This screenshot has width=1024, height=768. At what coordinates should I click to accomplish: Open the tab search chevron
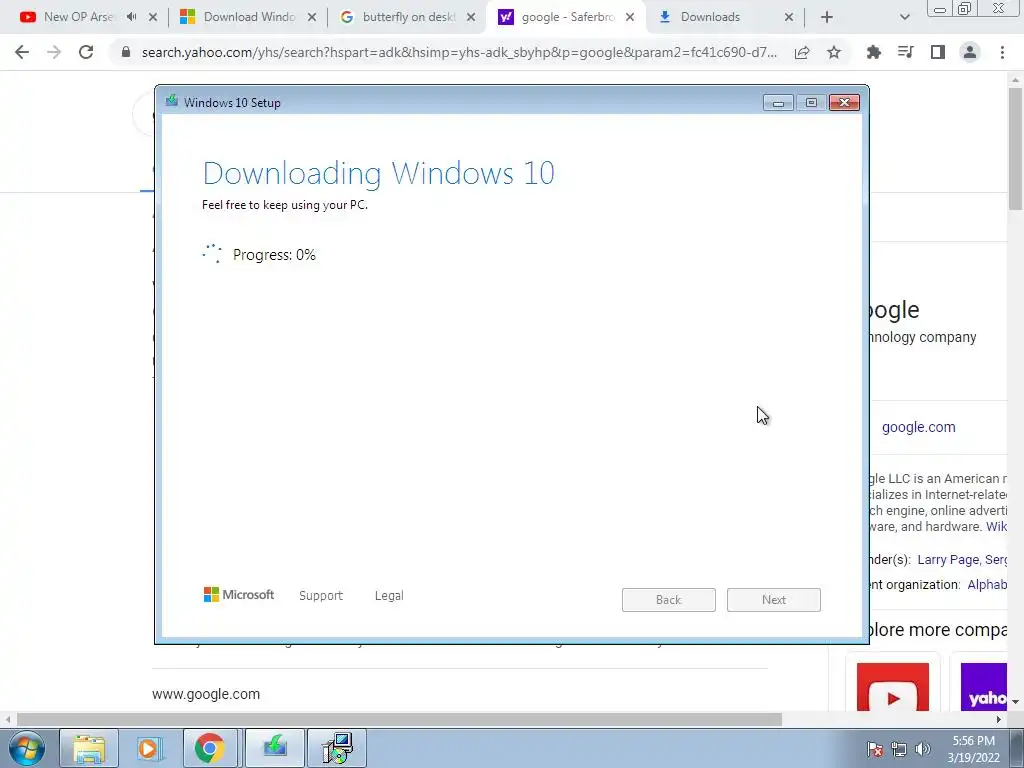coord(904,17)
